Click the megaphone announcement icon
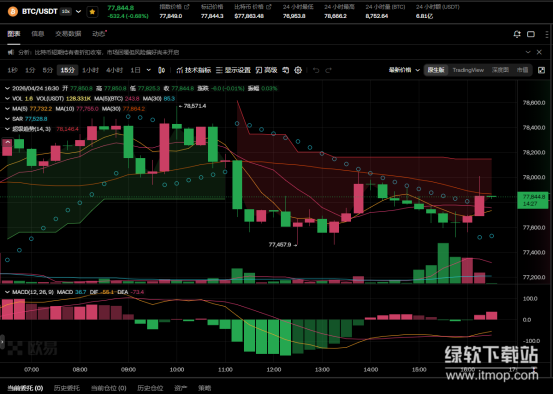 tap(11, 52)
